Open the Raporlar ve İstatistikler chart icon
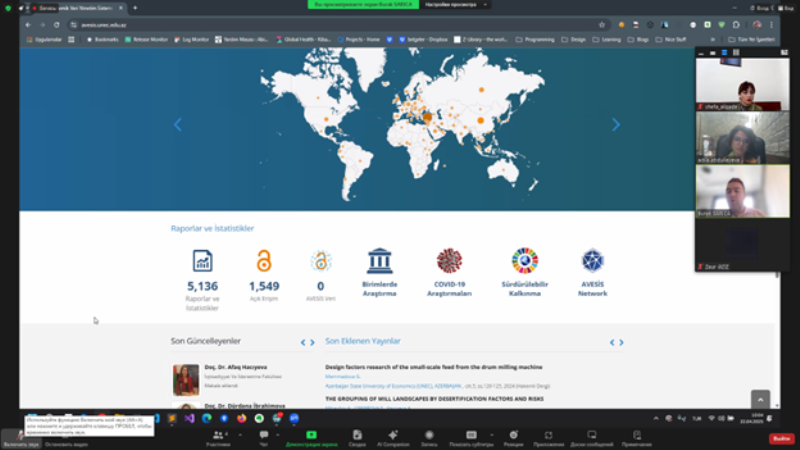800x450 pixels. (202, 261)
